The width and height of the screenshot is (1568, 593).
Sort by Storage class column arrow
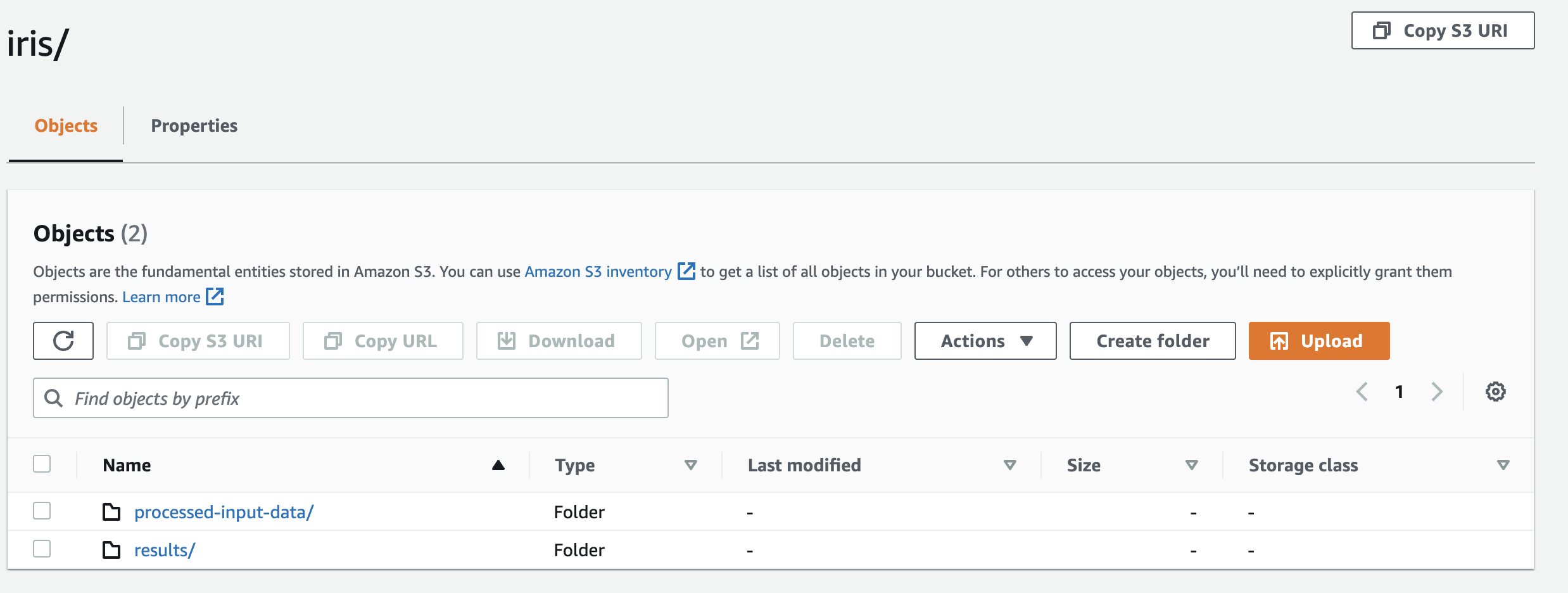click(x=1502, y=465)
